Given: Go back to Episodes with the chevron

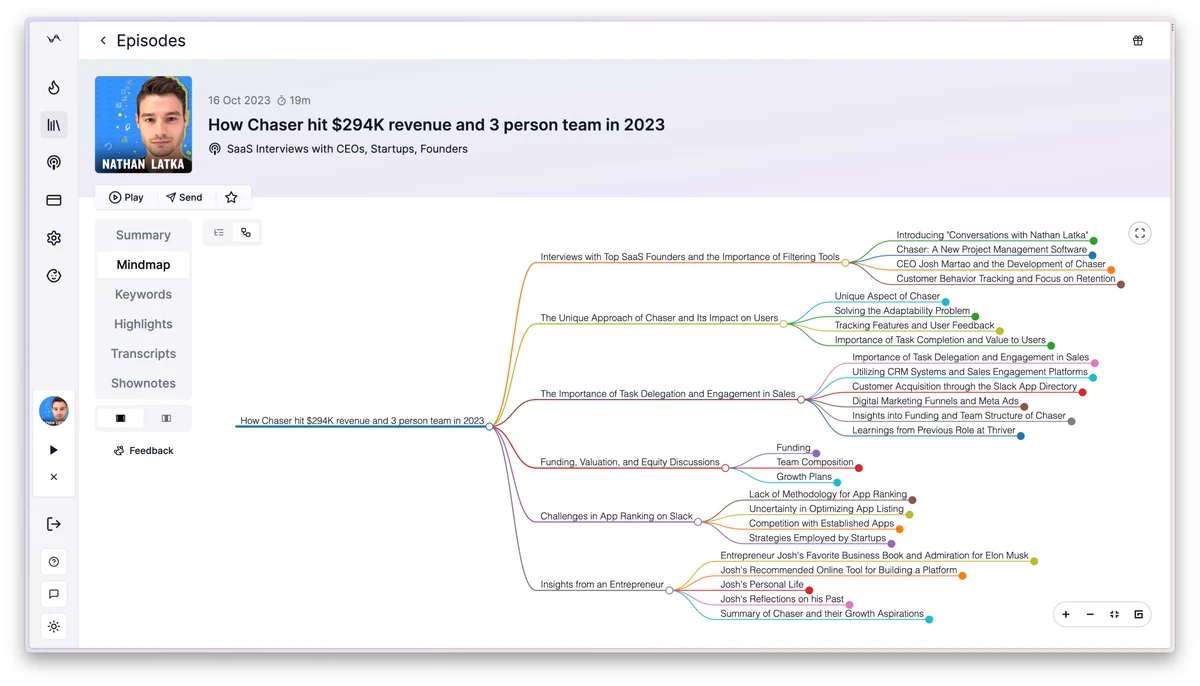Looking at the screenshot, I should (x=103, y=41).
